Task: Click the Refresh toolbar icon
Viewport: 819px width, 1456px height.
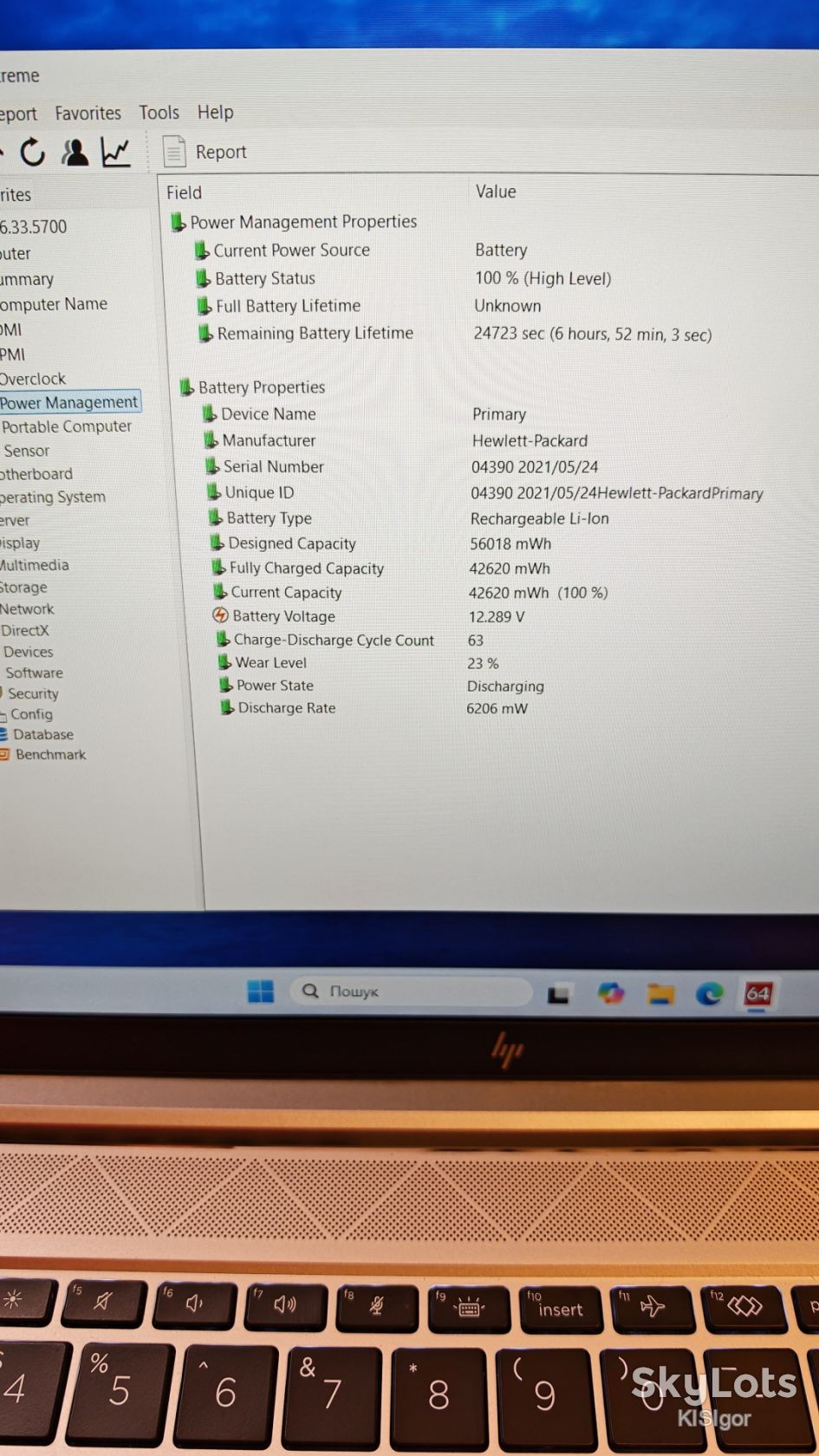Action: 32,153
